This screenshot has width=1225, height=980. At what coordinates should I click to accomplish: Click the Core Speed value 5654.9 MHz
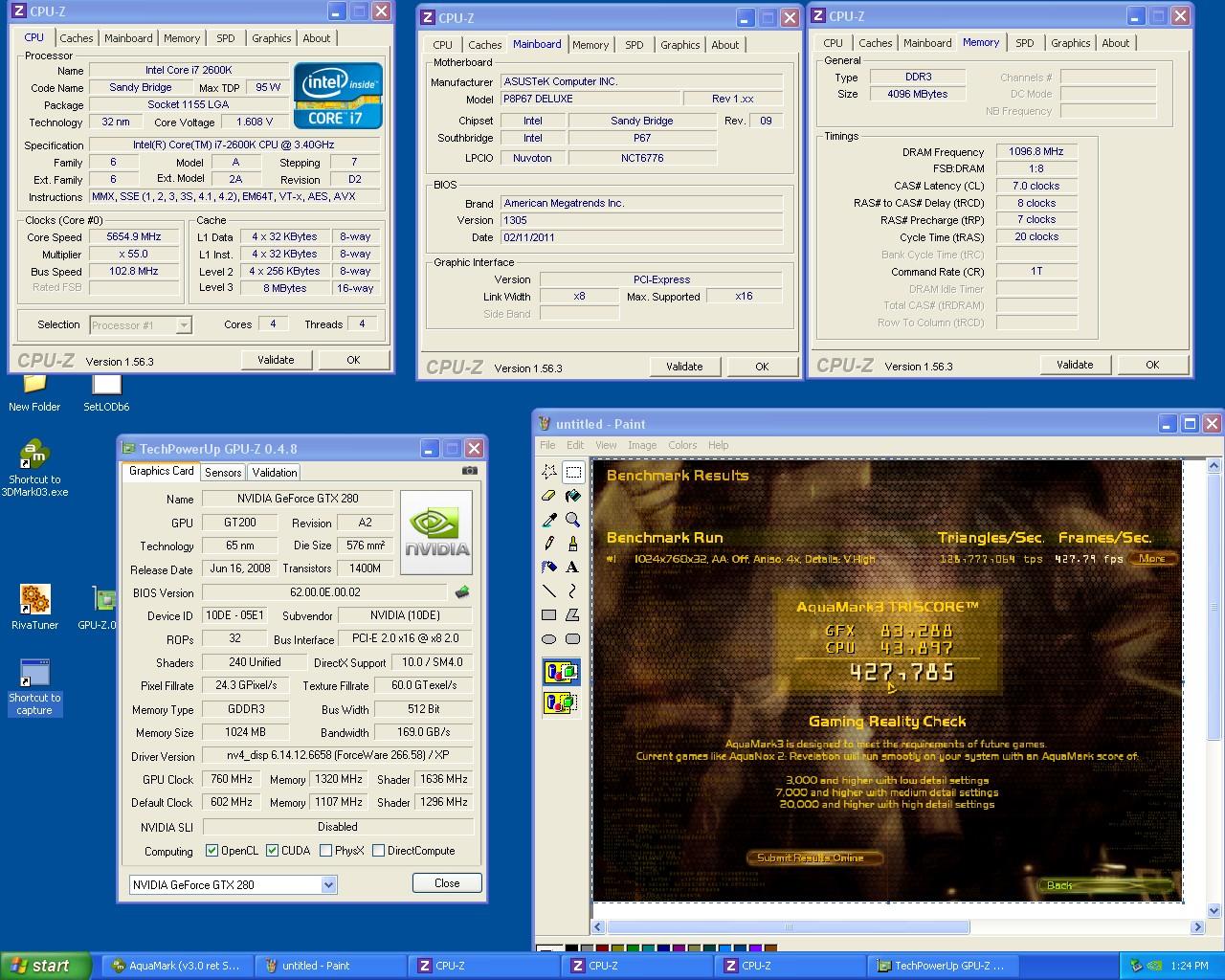point(134,237)
